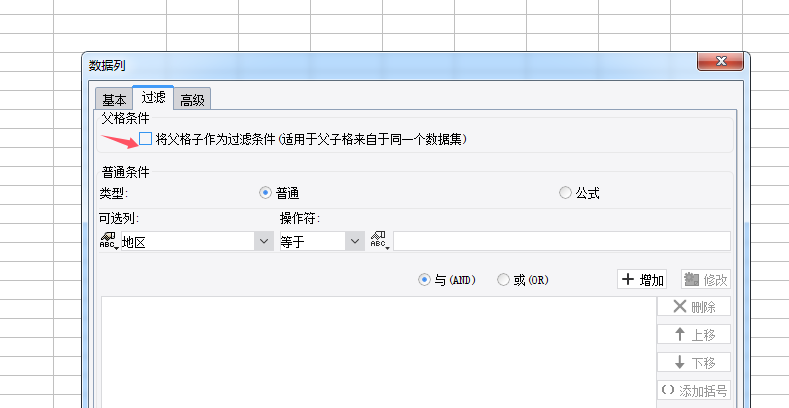This screenshot has width=789, height=408.
Task: Click the filter value input field
Action: click(562, 241)
